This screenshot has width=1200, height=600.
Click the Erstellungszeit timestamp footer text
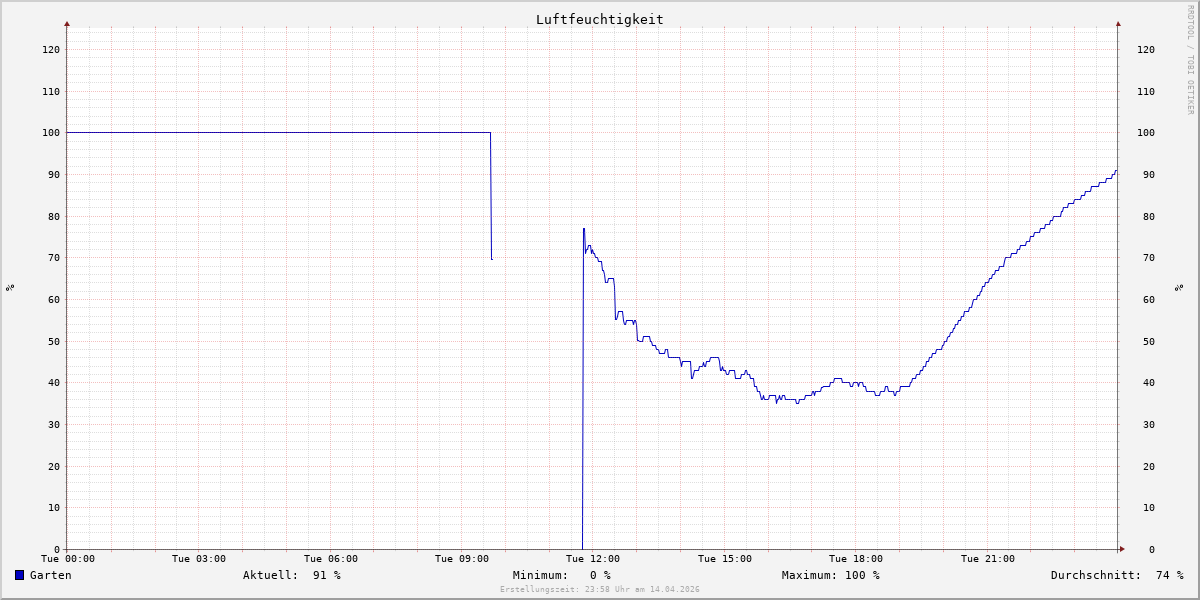(600, 589)
